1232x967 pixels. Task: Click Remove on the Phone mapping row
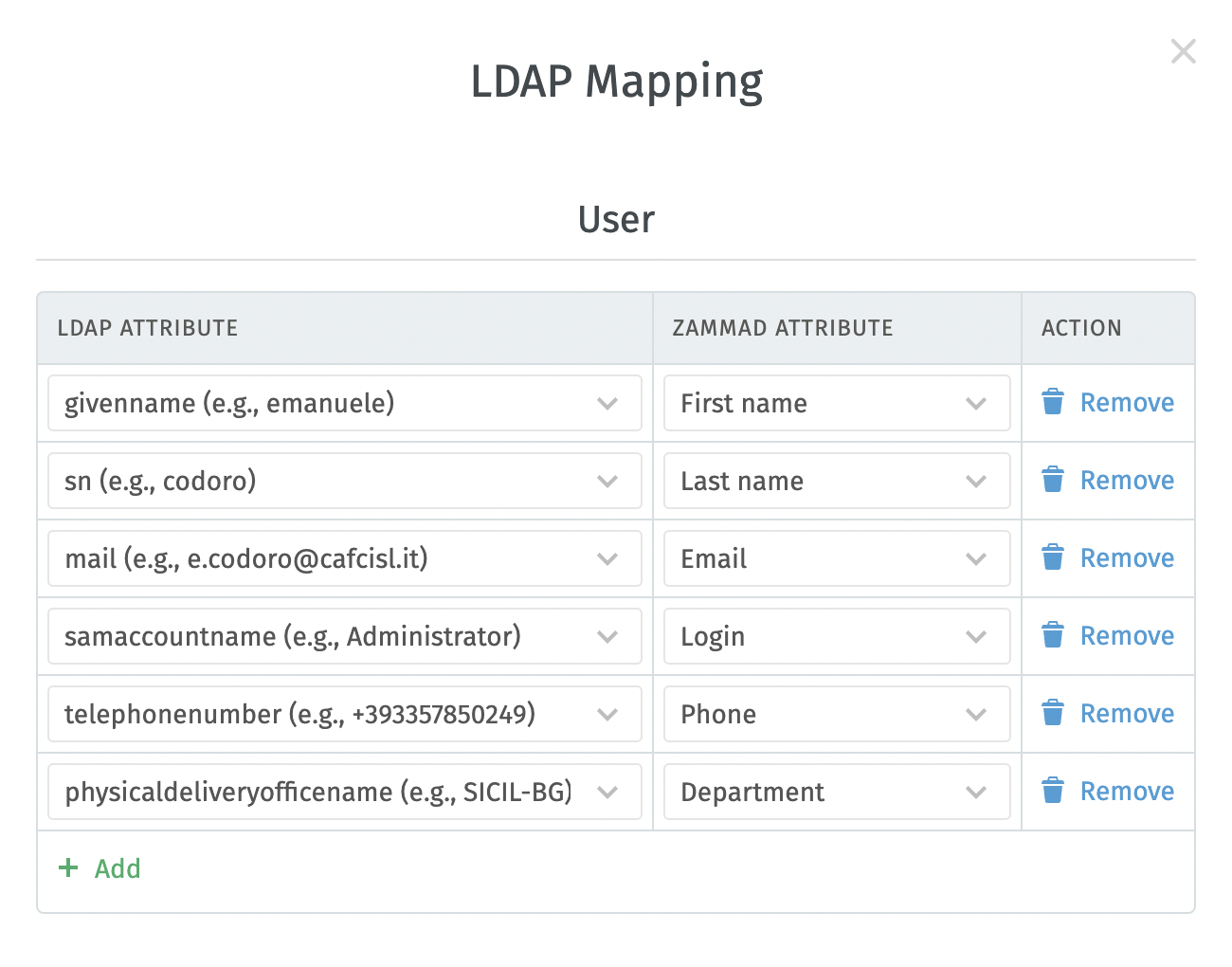(x=1127, y=713)
